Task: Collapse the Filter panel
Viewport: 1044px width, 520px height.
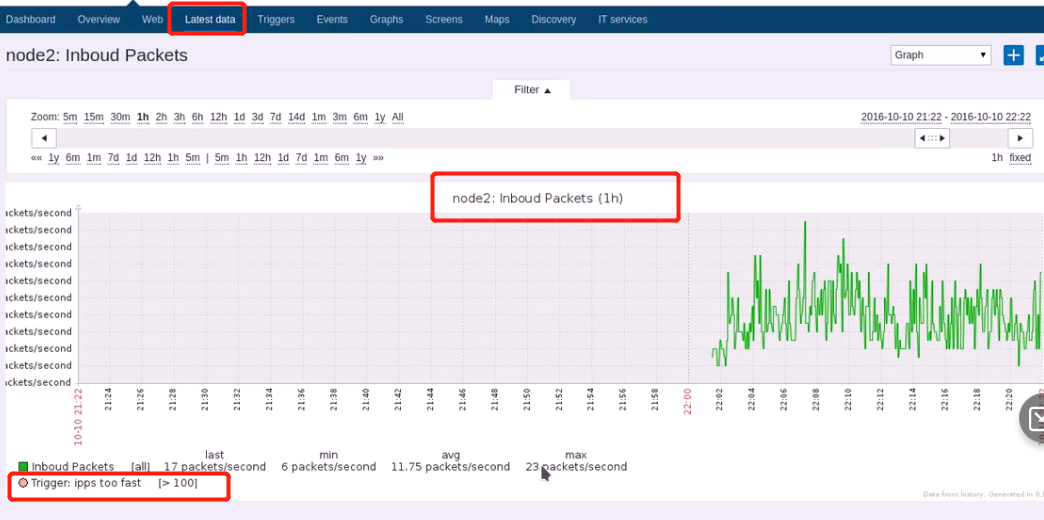Action: (x=532, y=90)
